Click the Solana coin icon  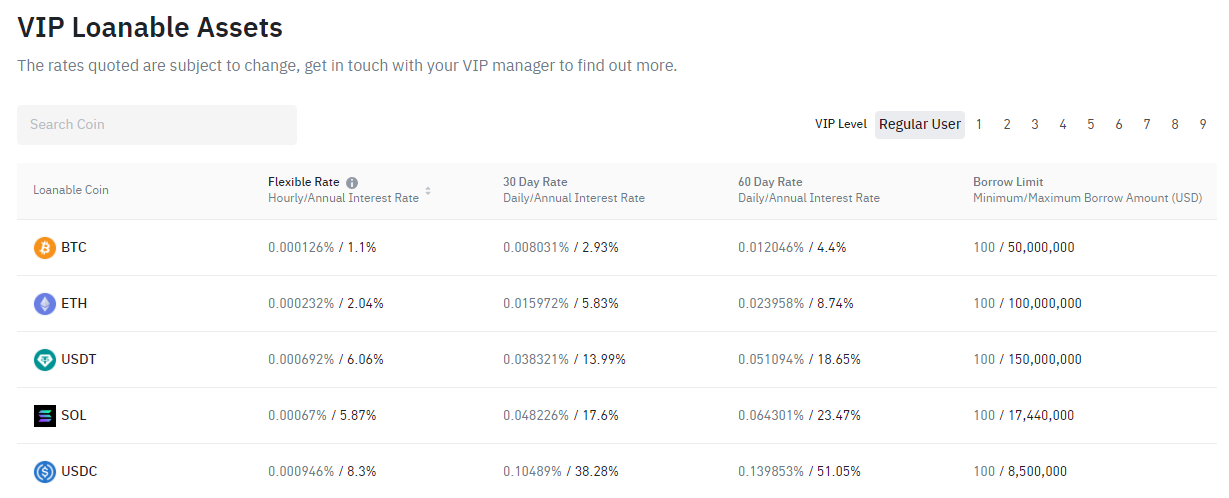45,415
